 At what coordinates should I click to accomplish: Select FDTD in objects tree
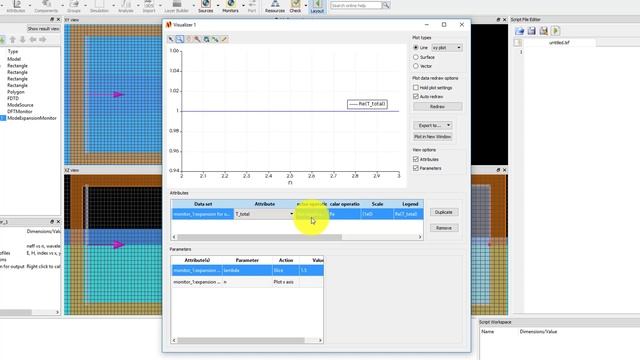(13, 98)
